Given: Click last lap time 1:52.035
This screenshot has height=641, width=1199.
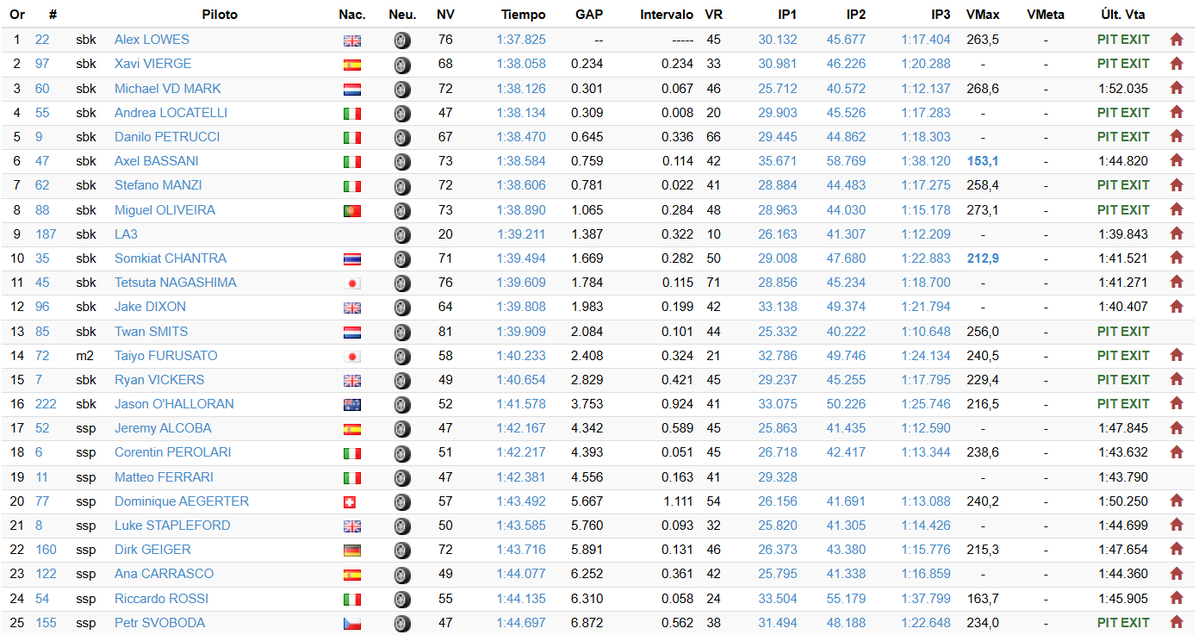Looking at the screenshot, I should [1123, 89].
